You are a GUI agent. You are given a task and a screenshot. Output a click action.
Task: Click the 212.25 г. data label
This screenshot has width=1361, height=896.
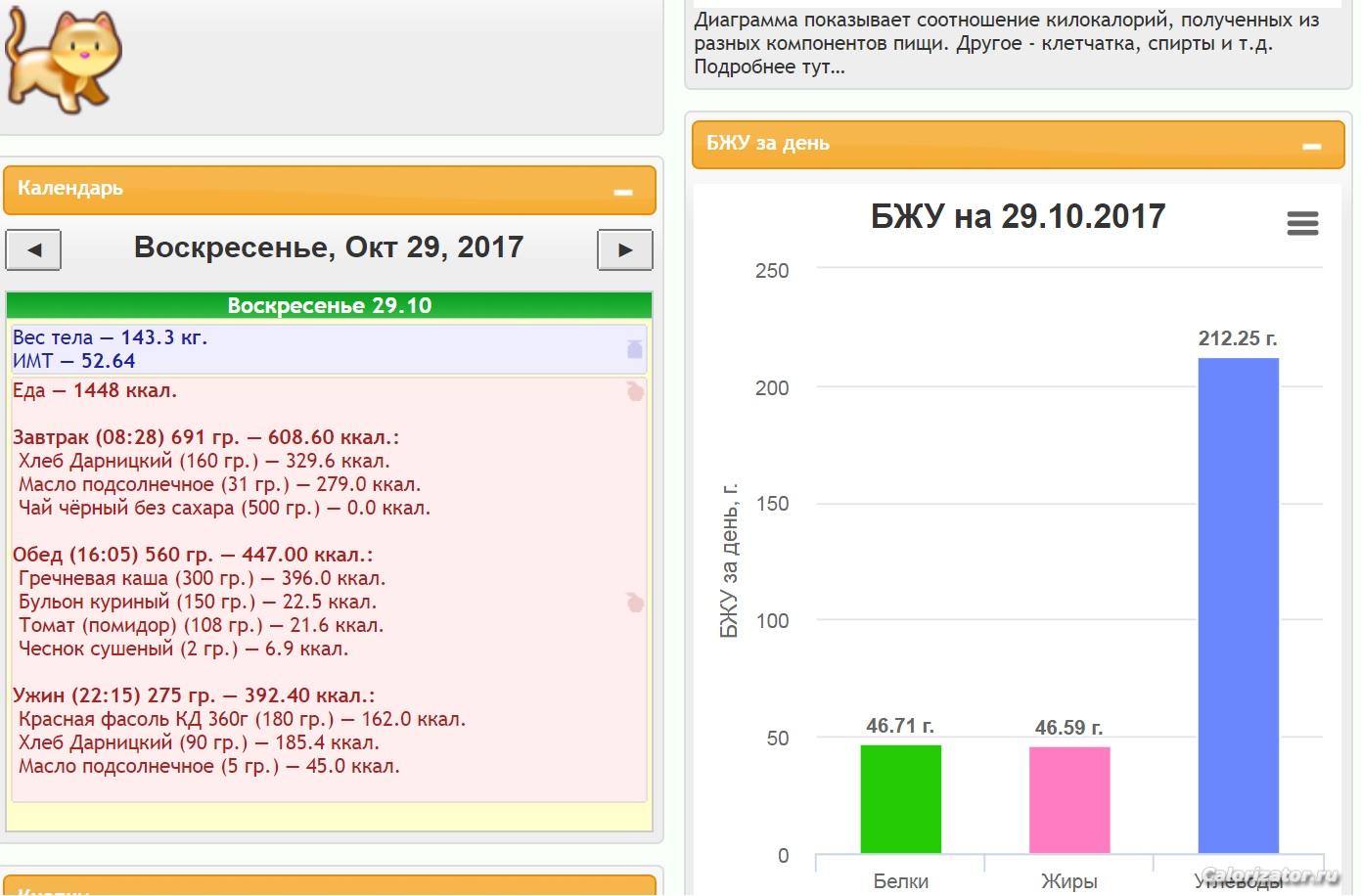(1238, 338)
